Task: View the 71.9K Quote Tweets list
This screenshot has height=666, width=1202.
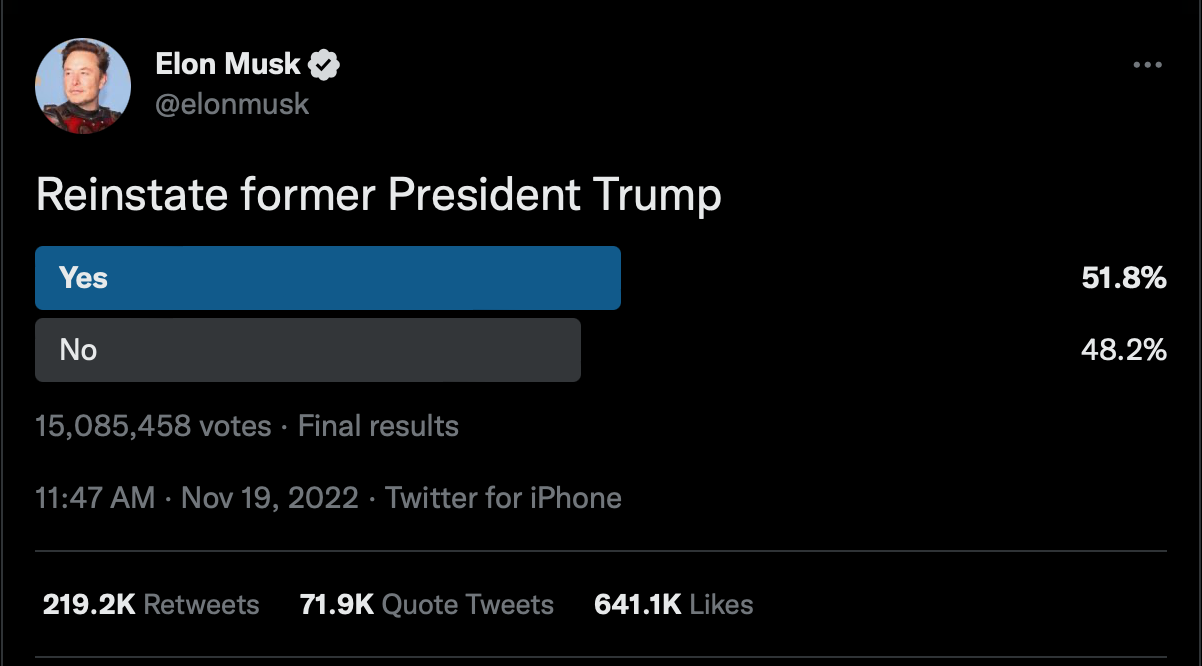Action: (x=427, y=604)
